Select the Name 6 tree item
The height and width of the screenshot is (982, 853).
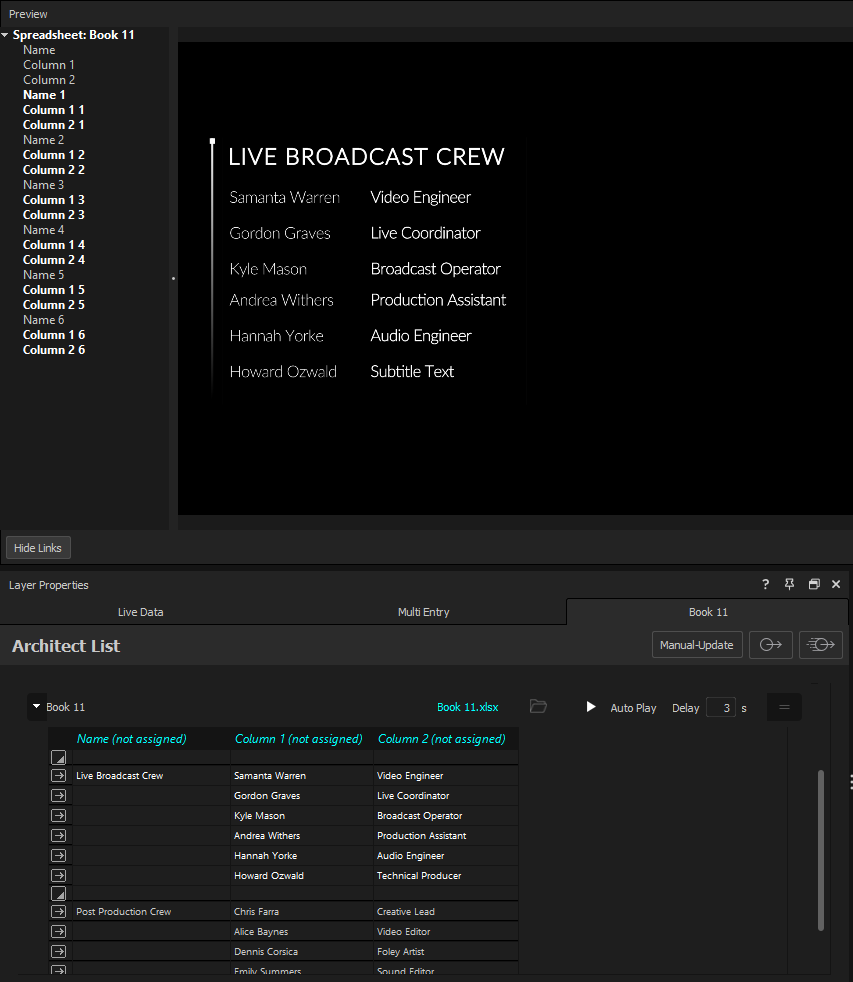(x=43, y=320)
